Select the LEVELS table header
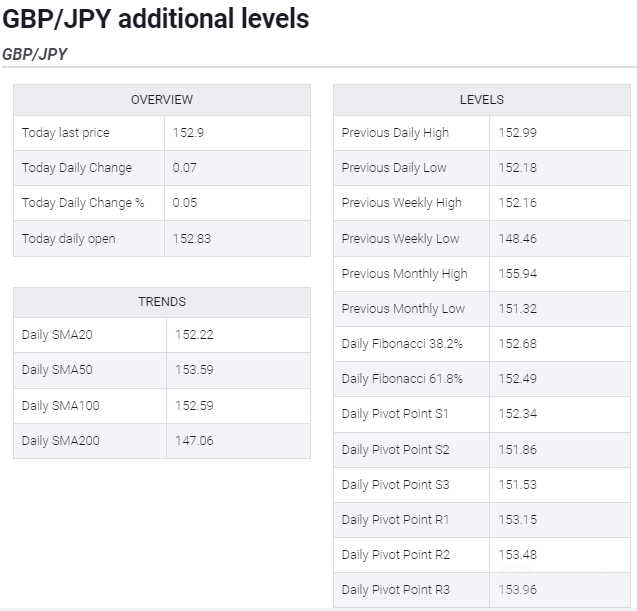637x611 pixels. [482, 100]
